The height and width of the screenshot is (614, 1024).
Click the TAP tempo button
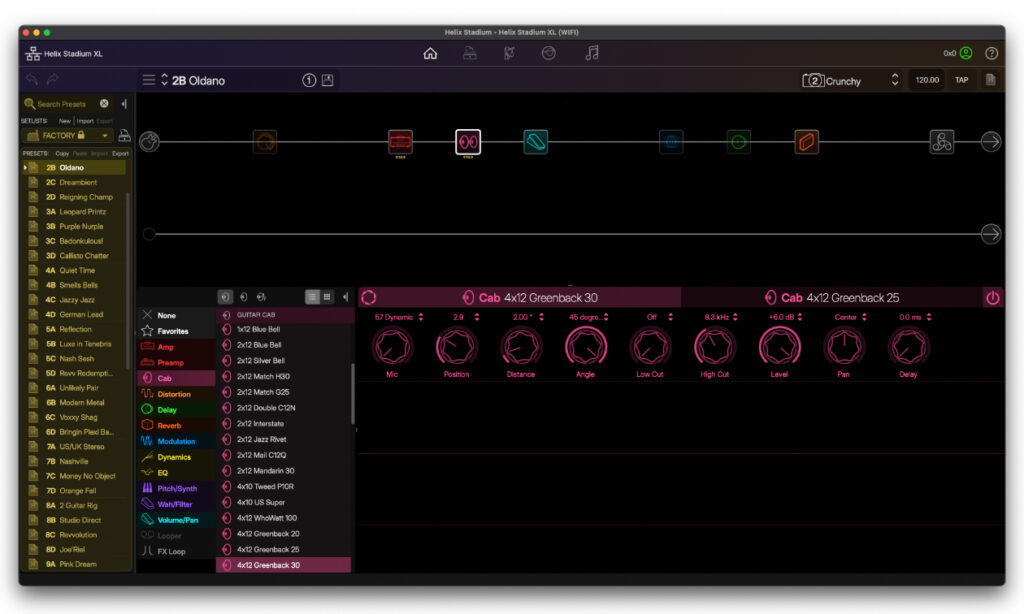[x=960, y=79]
